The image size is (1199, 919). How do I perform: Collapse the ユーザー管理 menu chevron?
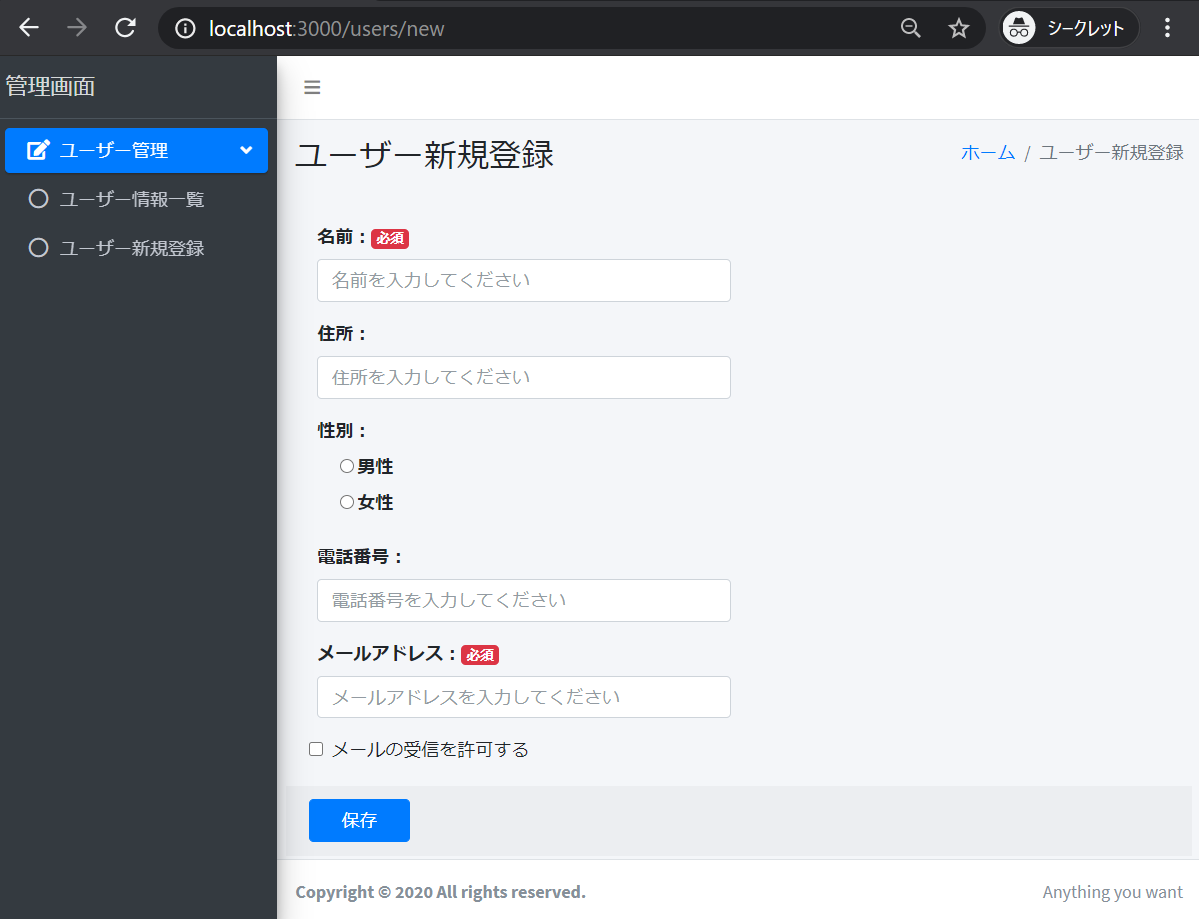pyautogui.click(x=246, y=150)
